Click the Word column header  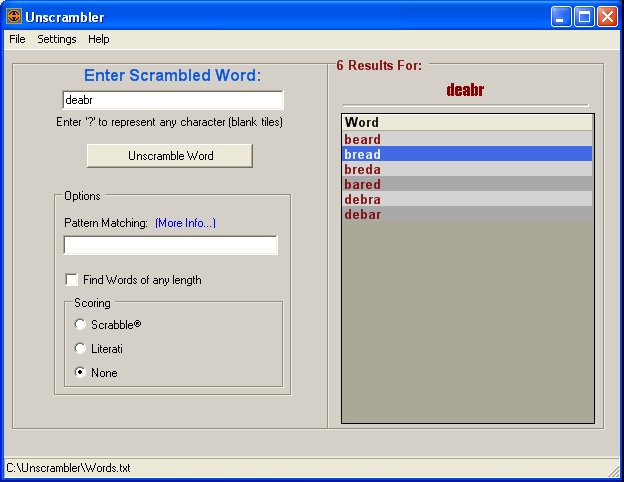coord(467,122)
